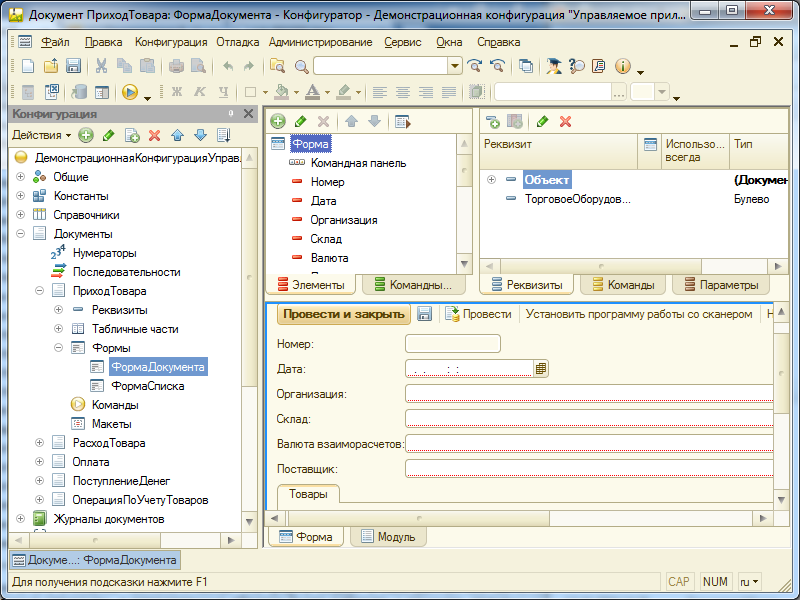Click the calendar picker button in Дата field
The width and height of the screenshot is (800, 600).
pos(541,369)
